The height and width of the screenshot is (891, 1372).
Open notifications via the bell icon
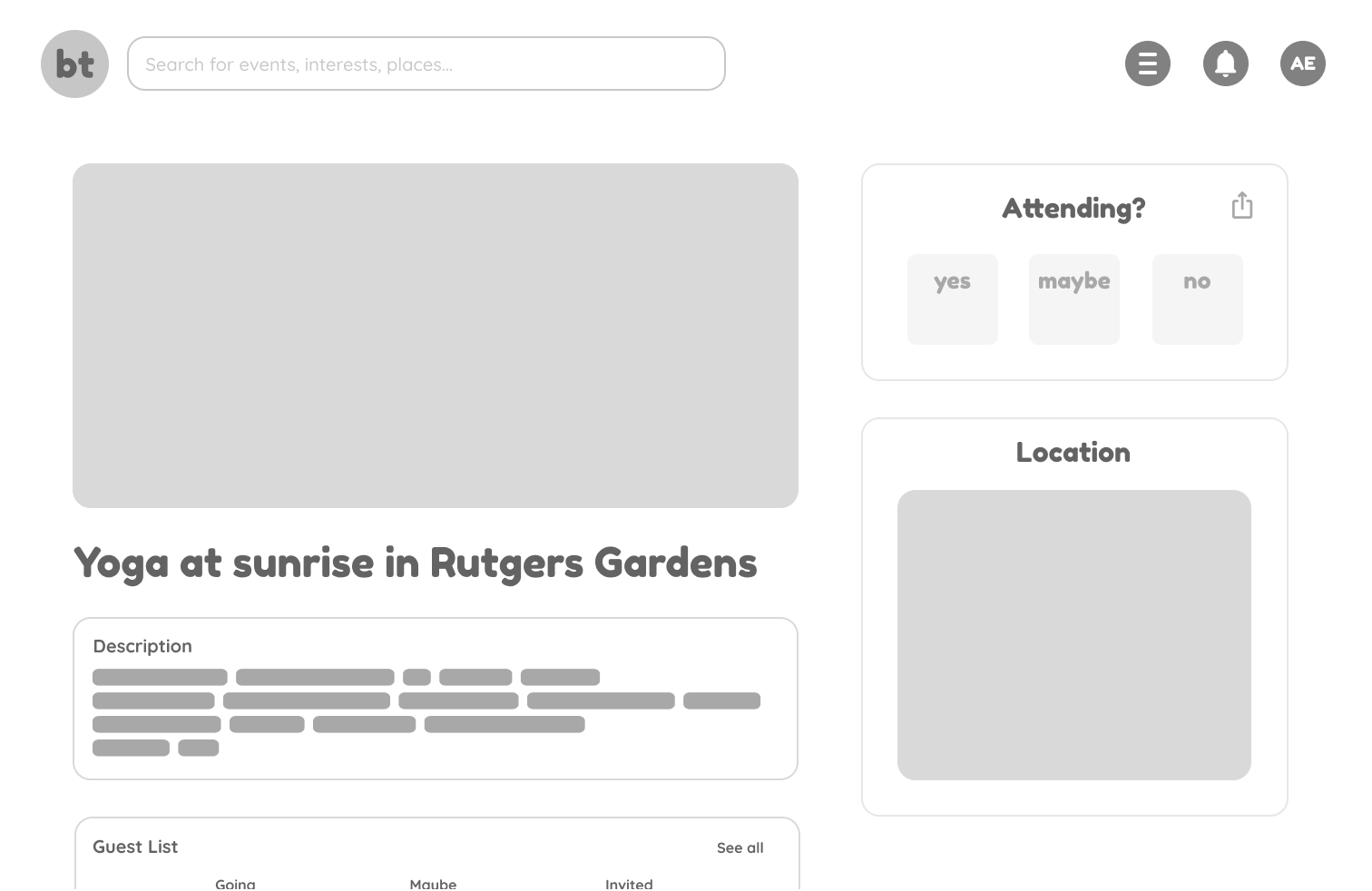pyautogui.click(x=1225, y=64)
